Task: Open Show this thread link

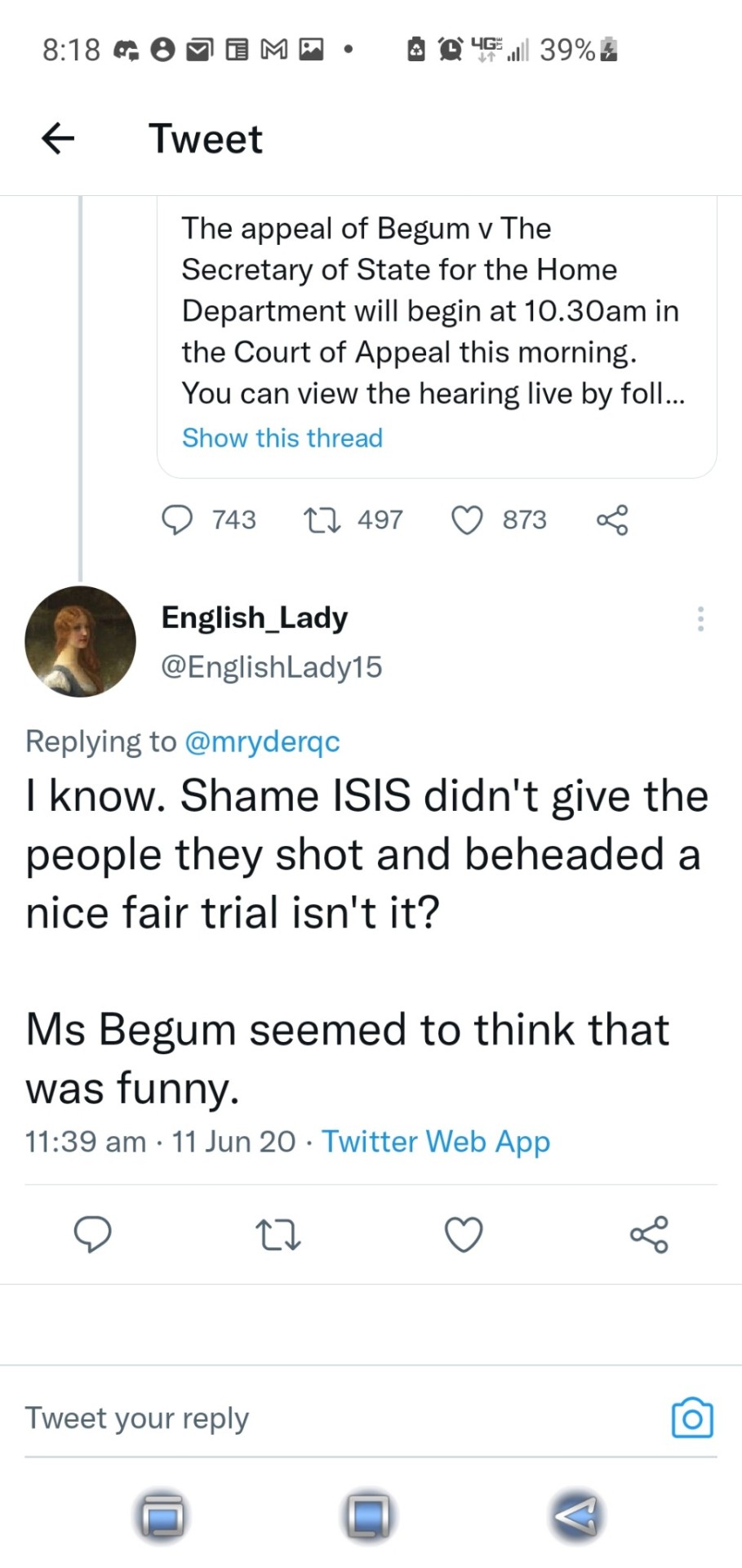Action: coord(282,438)
